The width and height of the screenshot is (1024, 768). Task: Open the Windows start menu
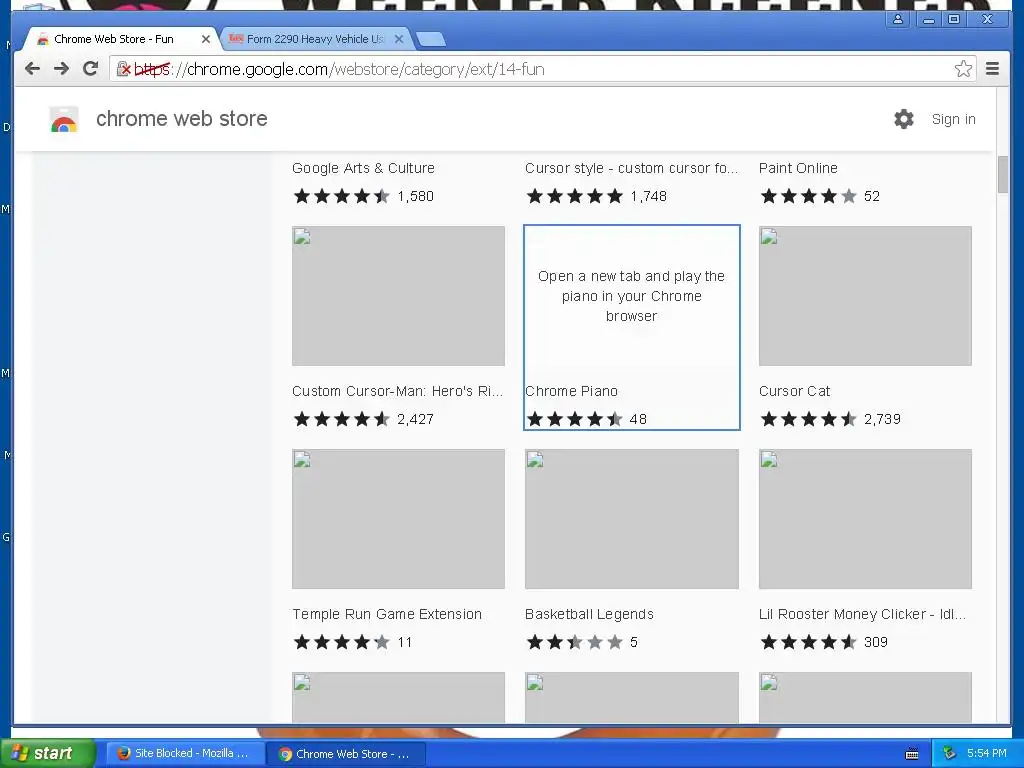[x=47, y=753]
